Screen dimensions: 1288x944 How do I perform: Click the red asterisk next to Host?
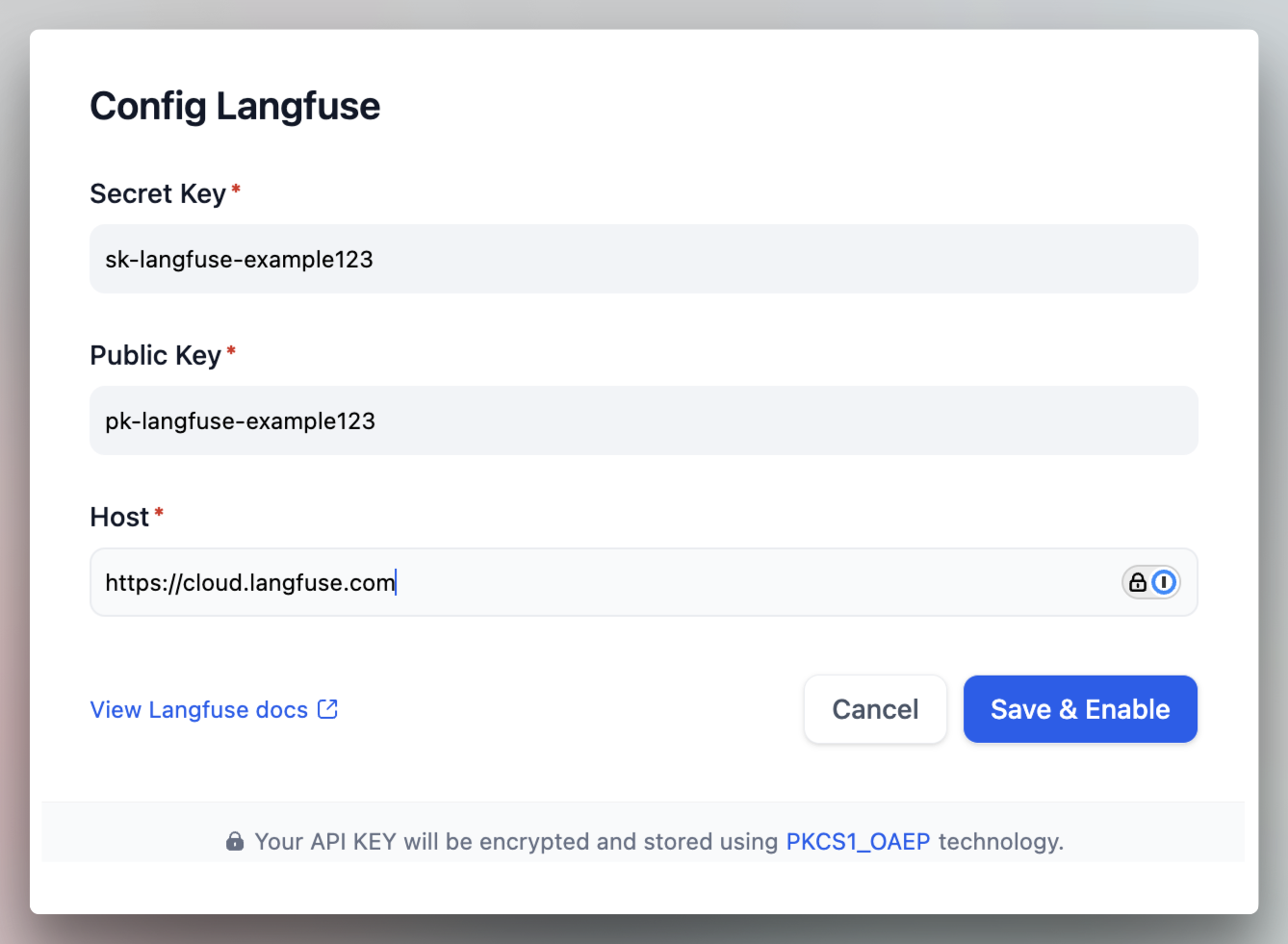click(159, 510)
